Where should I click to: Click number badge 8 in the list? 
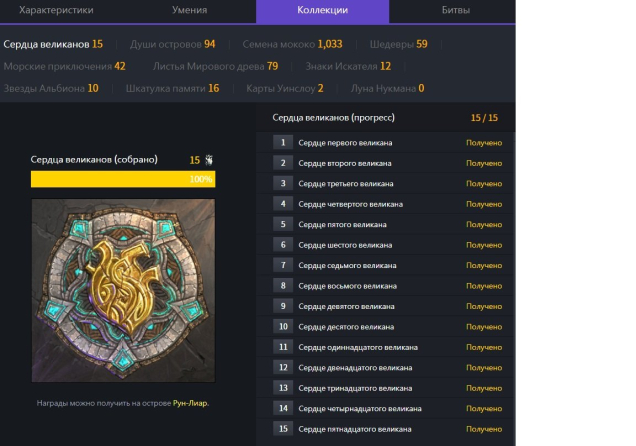click(x=283, y=285)
